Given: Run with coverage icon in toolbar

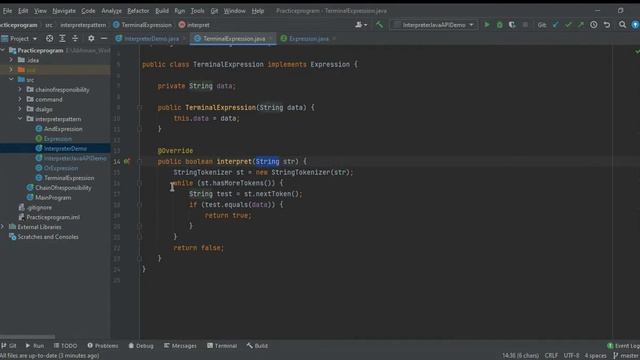Looking at the screenshot, I should tap(512, 25).
